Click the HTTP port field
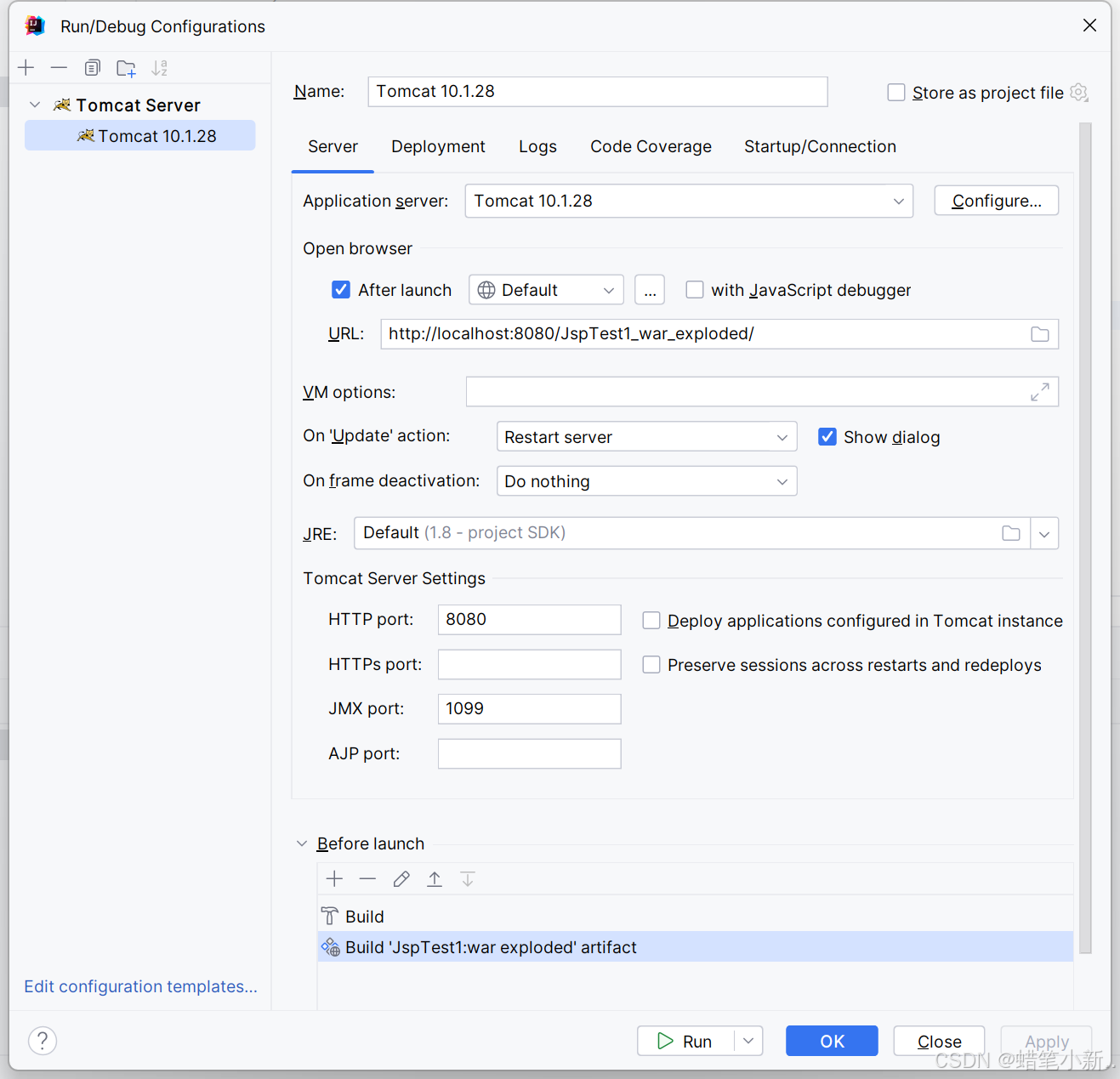Viewport: 1120px width, 1079px height. click(x=529, y=619)
